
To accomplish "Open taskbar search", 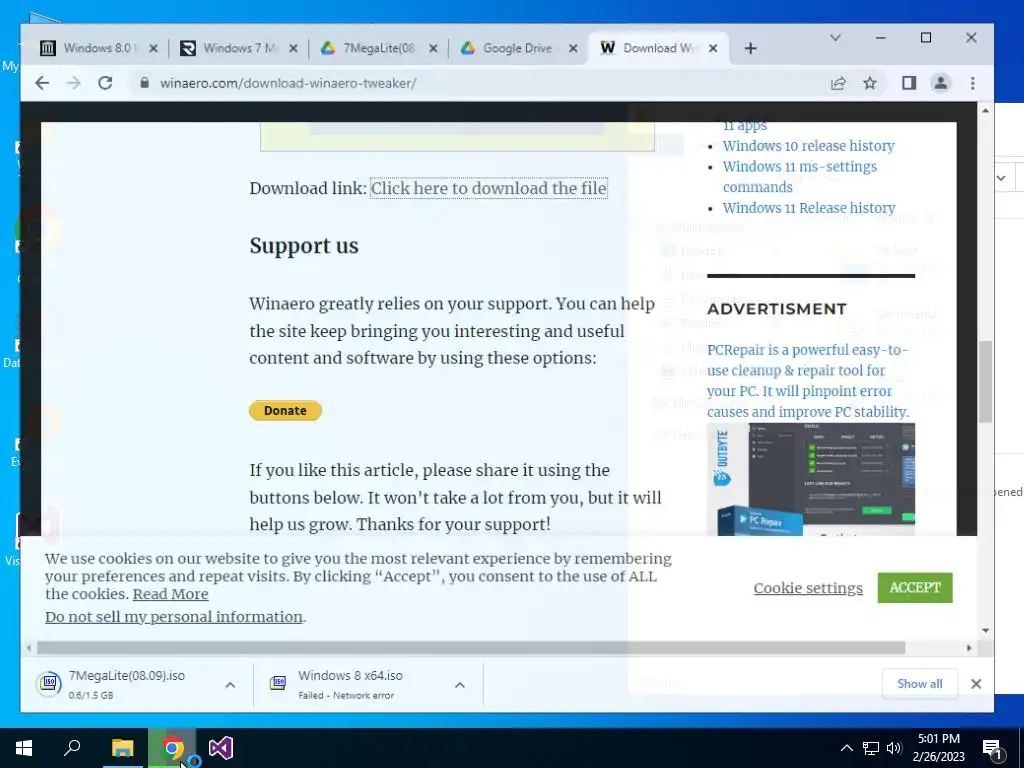I will [x=72, y=748].
